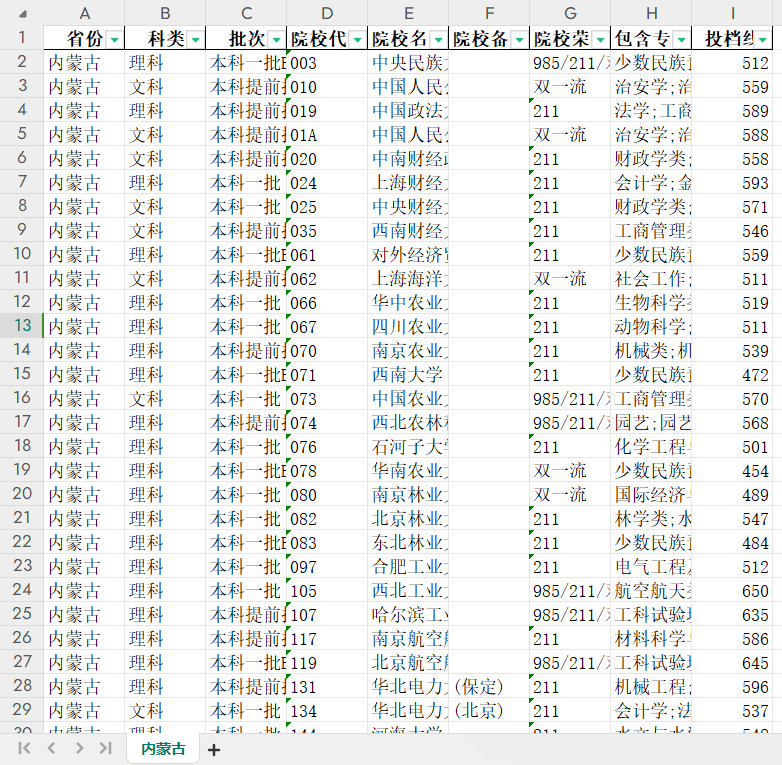Go to previous sheet arrow
782x765 pixels.
click(x=51, y=748)
